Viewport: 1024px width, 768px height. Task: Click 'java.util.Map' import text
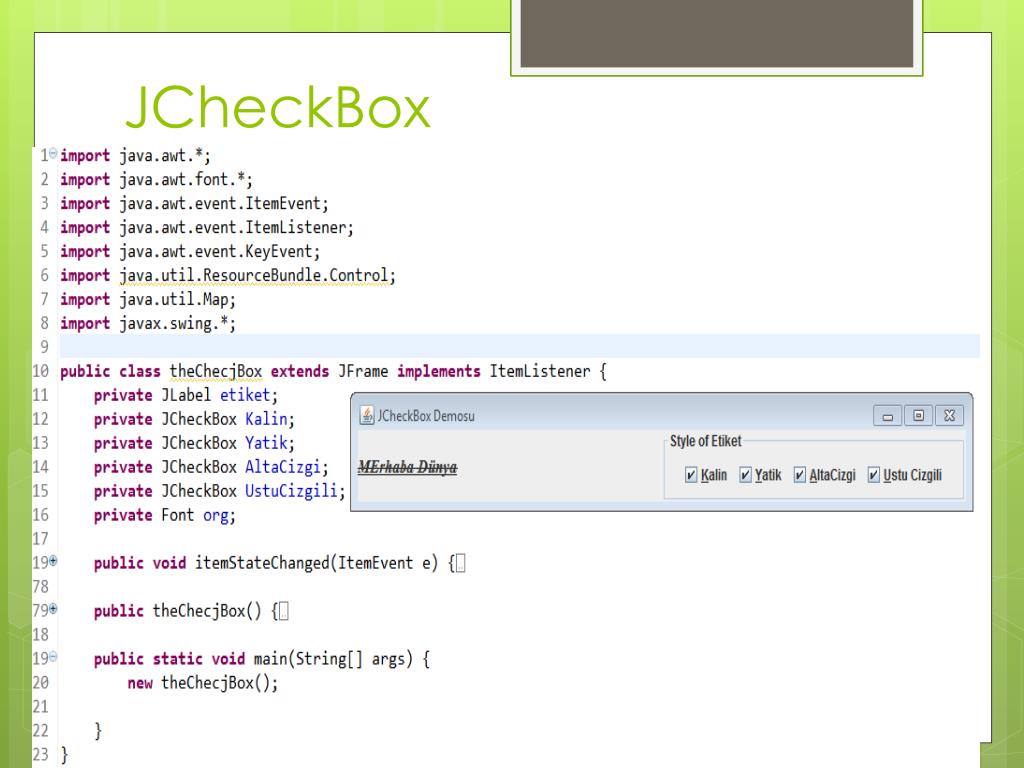pos(173,300)
